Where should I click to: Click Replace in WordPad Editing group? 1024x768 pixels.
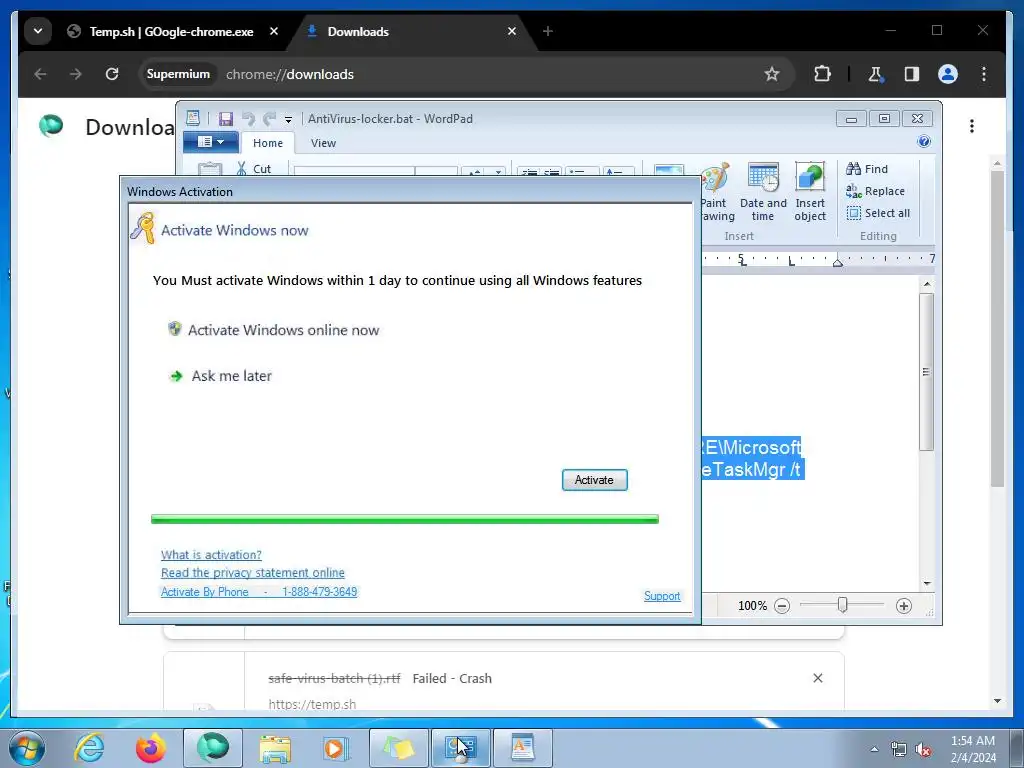click(876, 191)
